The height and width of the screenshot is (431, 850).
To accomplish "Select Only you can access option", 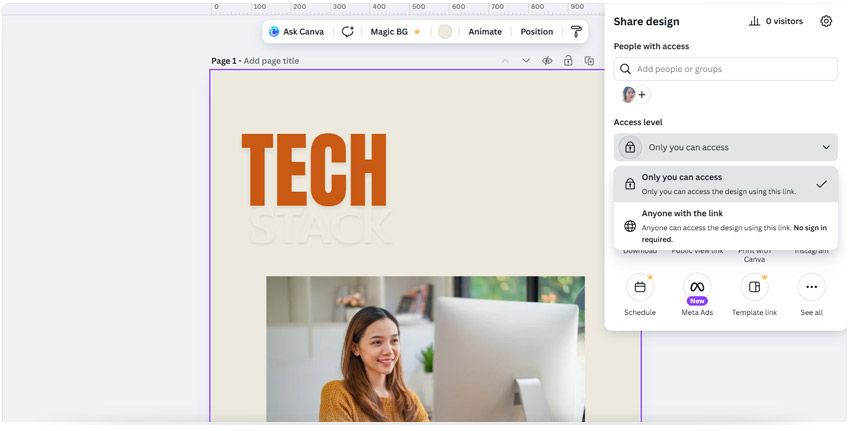I will (725, 184).
